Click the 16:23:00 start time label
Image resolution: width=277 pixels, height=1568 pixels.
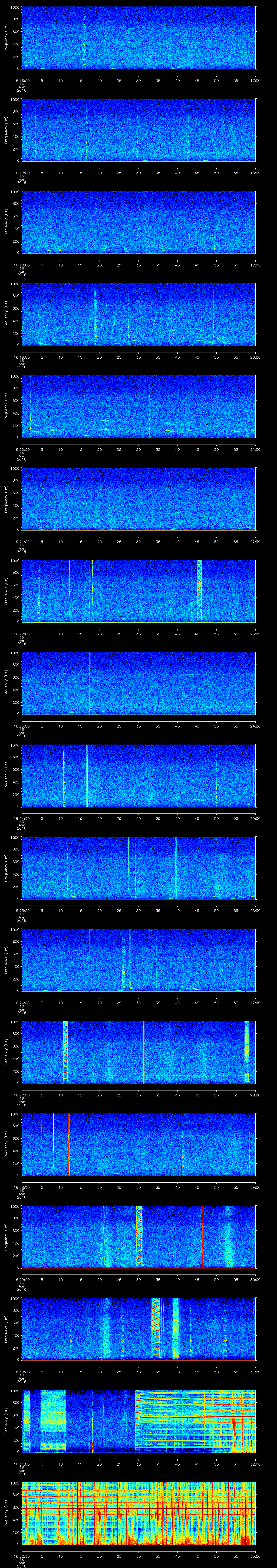(21, 727)
